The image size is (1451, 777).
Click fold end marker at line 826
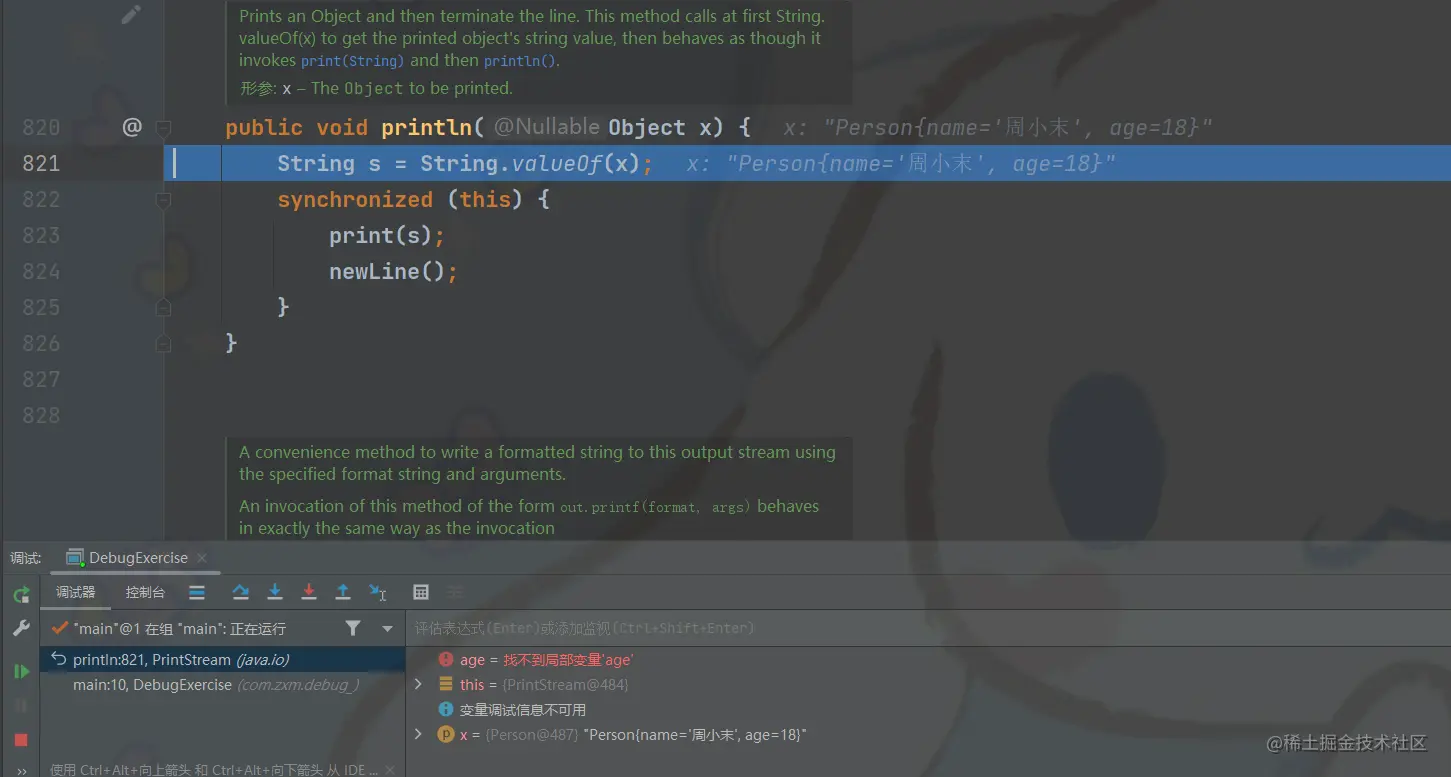(163, 343)
